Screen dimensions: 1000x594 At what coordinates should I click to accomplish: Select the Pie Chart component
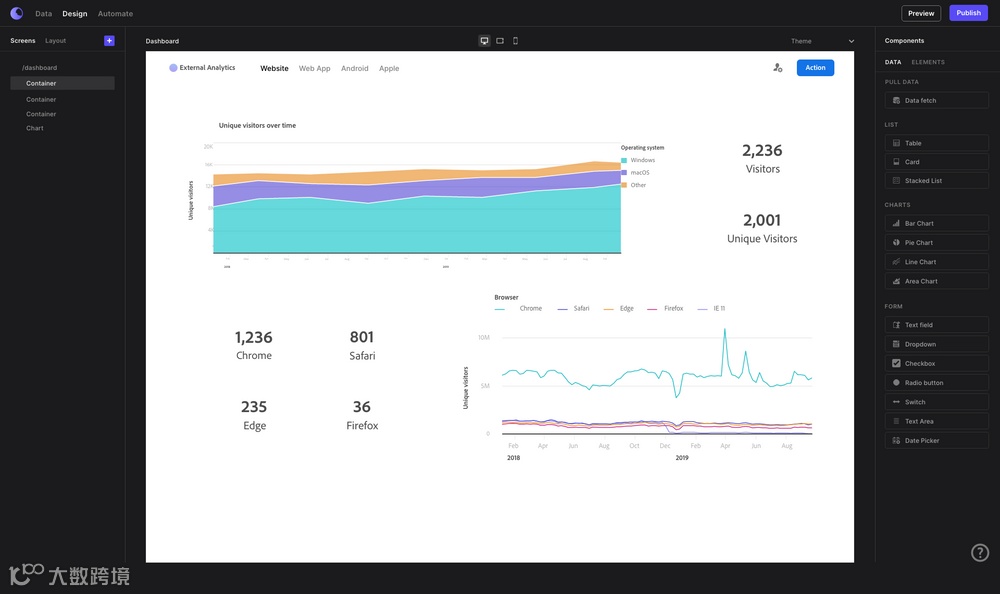(x=936, y=242)
